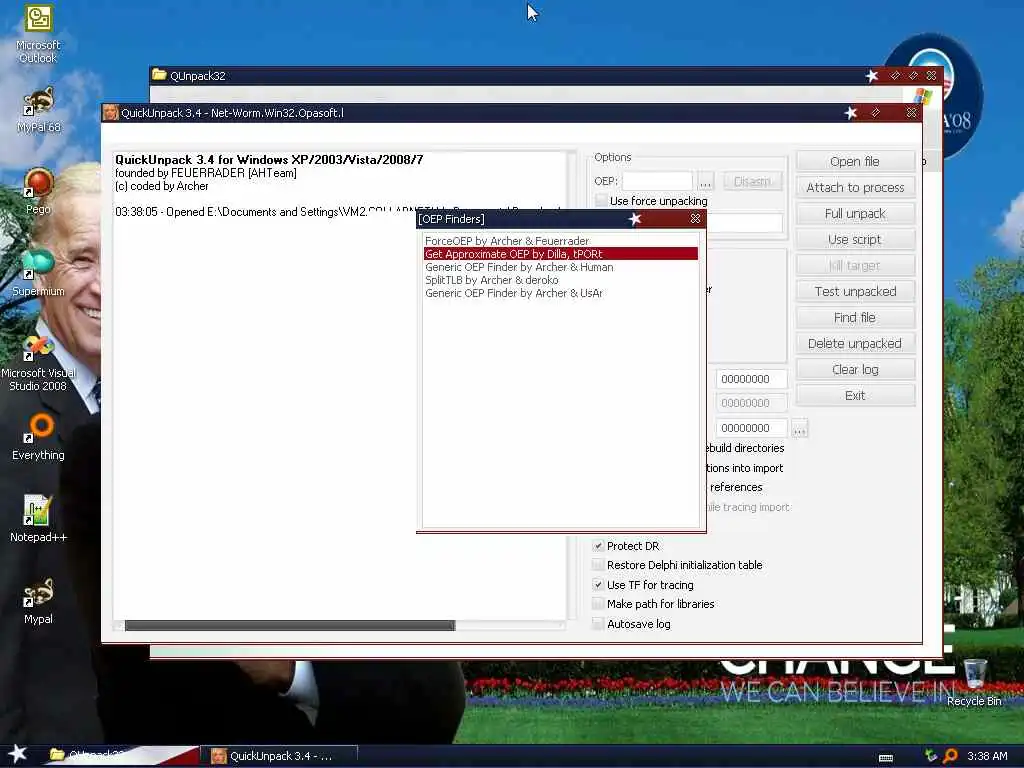Enable Restore Delphi initialization table
This screenshot has width=1024, height=768.
pyautogui.click(x=598, y=565)
